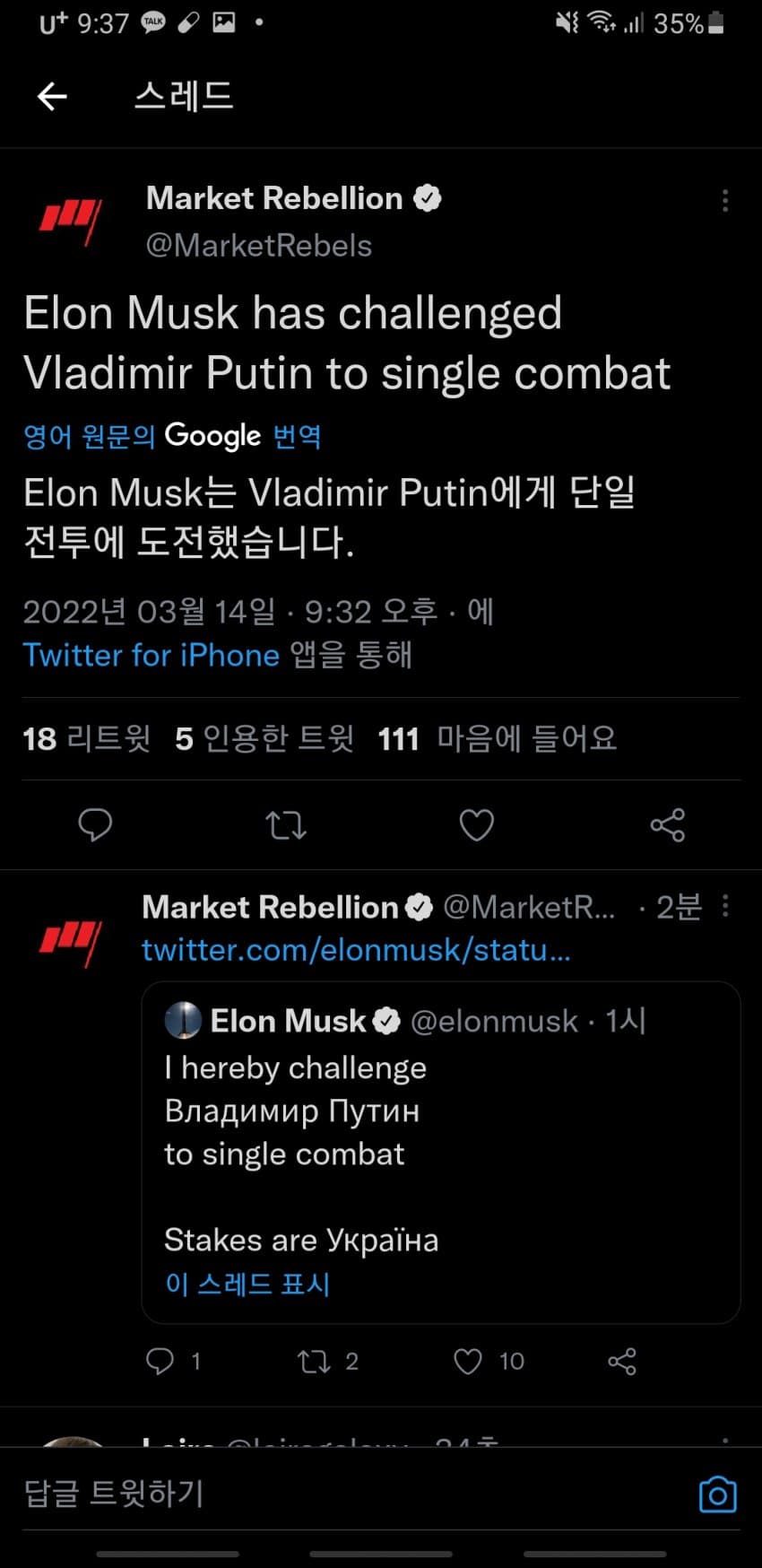Share the second Market Rebellion tweet
762x1568 pixels.
622,1361
